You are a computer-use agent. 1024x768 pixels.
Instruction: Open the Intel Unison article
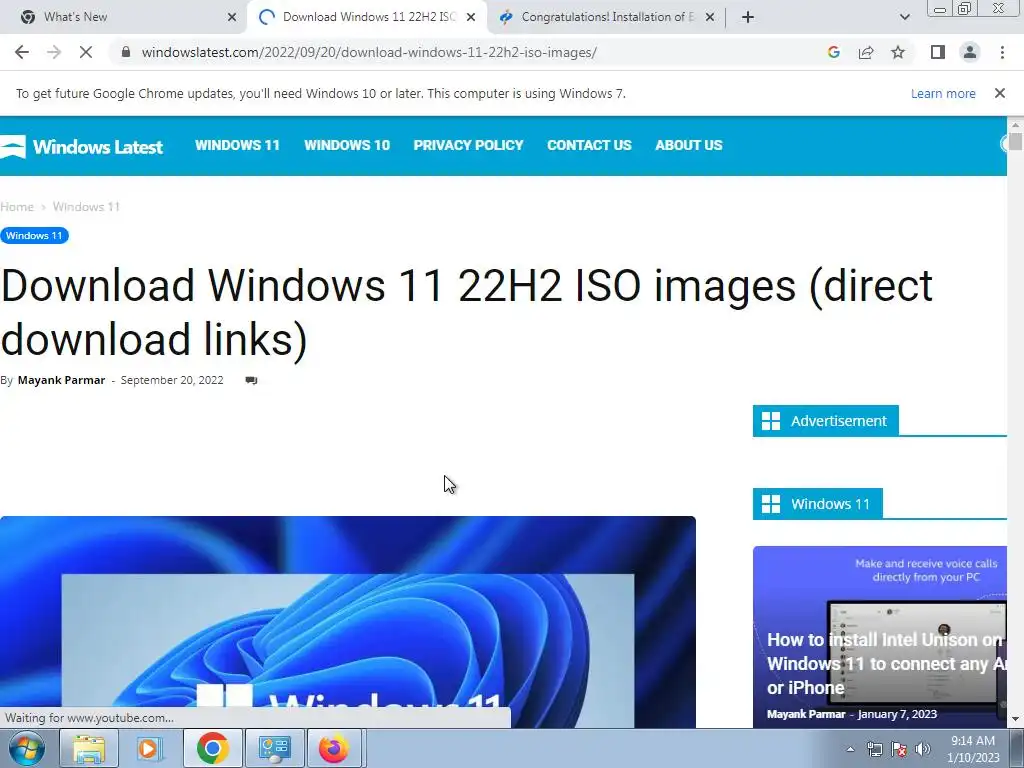coord(885,664)
